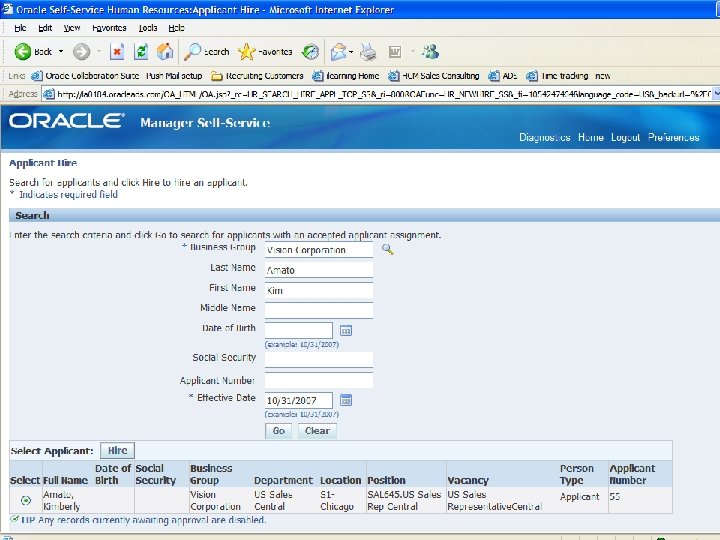Open the Back button history dropdown arrow
The height and width of the screenshot is (540, 720).
click(x=61, y=51)
